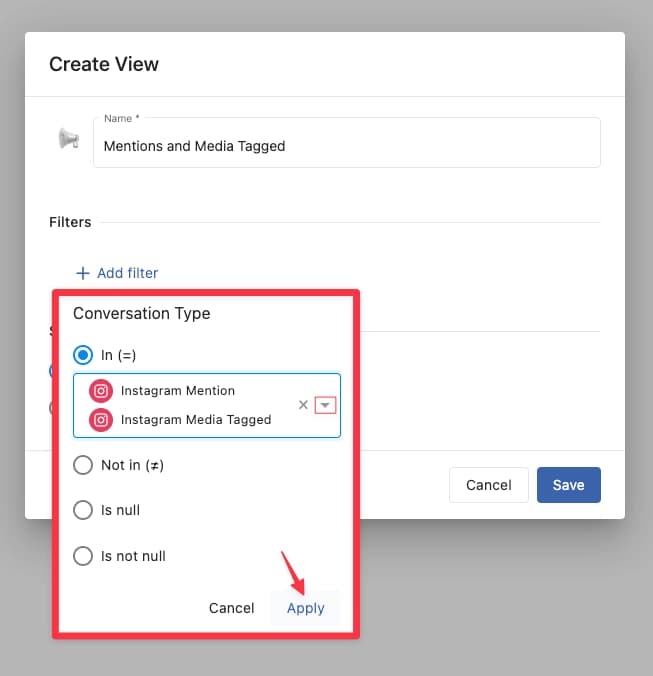
Task: Click the Conversation Type popup heading
Action: (x=141, y=313)
